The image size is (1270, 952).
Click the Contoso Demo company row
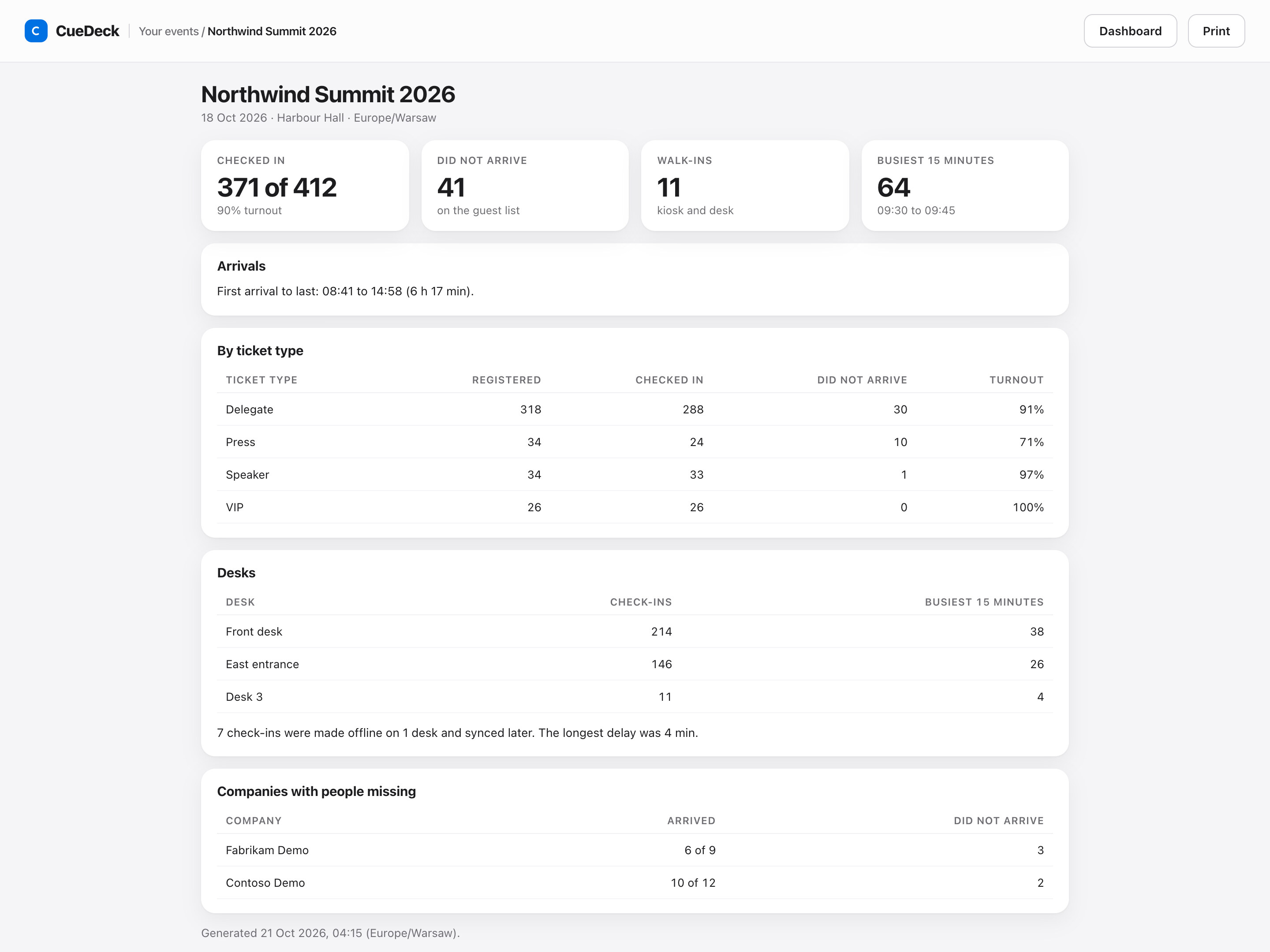click(635, 882)
